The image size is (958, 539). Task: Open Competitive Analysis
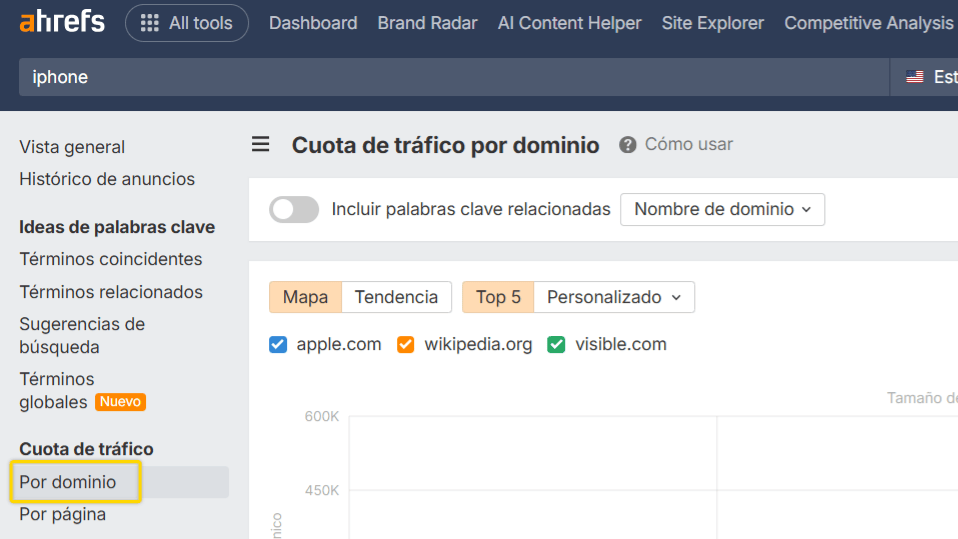pyautogui.click(x=869, y=23)
